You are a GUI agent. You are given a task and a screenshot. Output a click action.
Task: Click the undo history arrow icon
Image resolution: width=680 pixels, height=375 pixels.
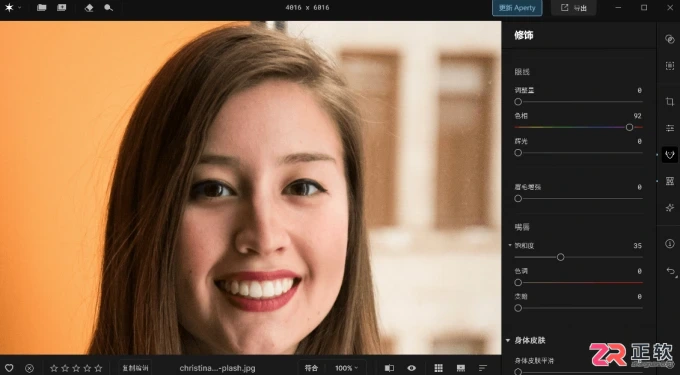click(x=670, y=271)
